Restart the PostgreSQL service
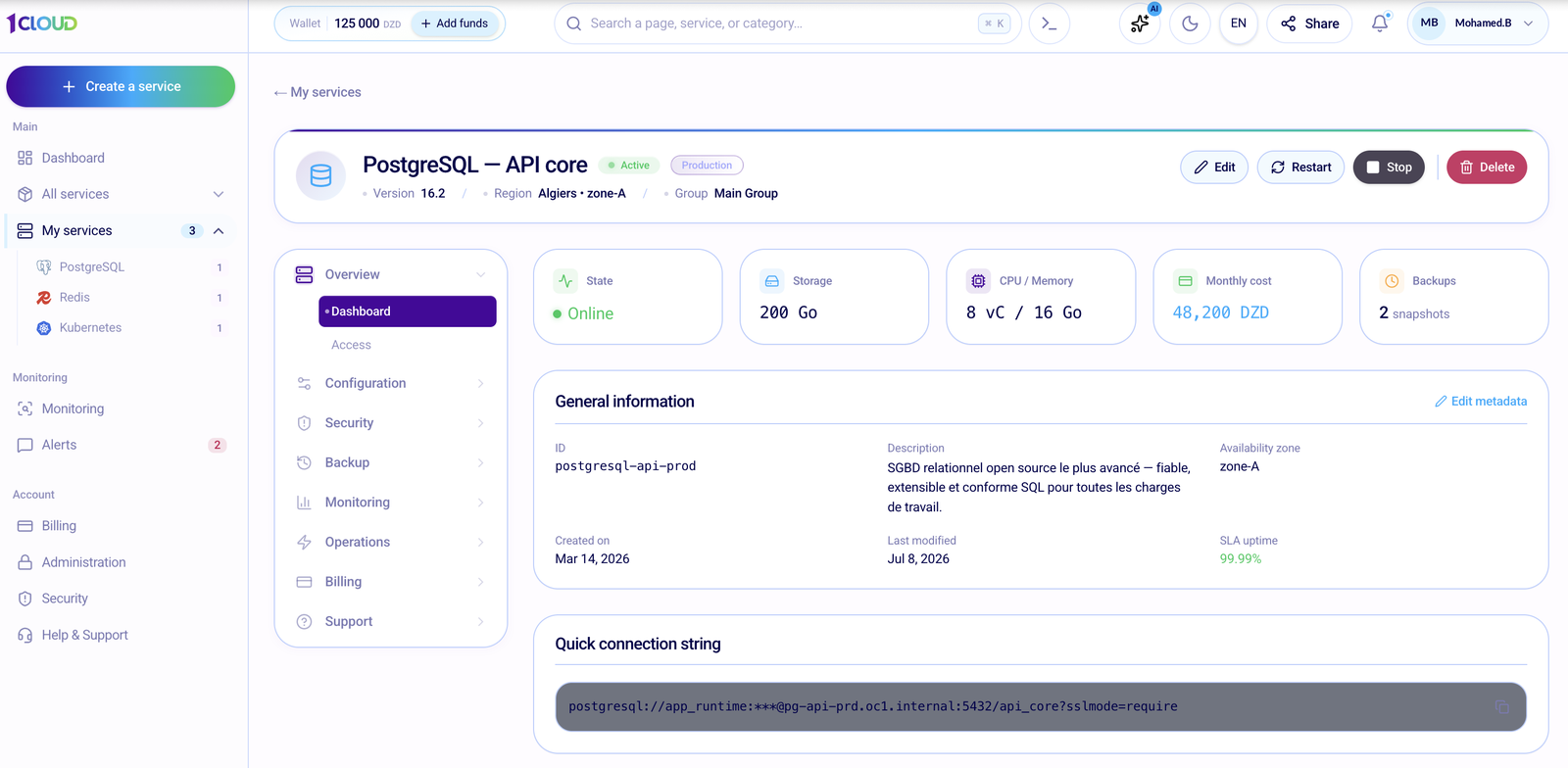Screen dimensions: 1568x768 click(1300, 168)
